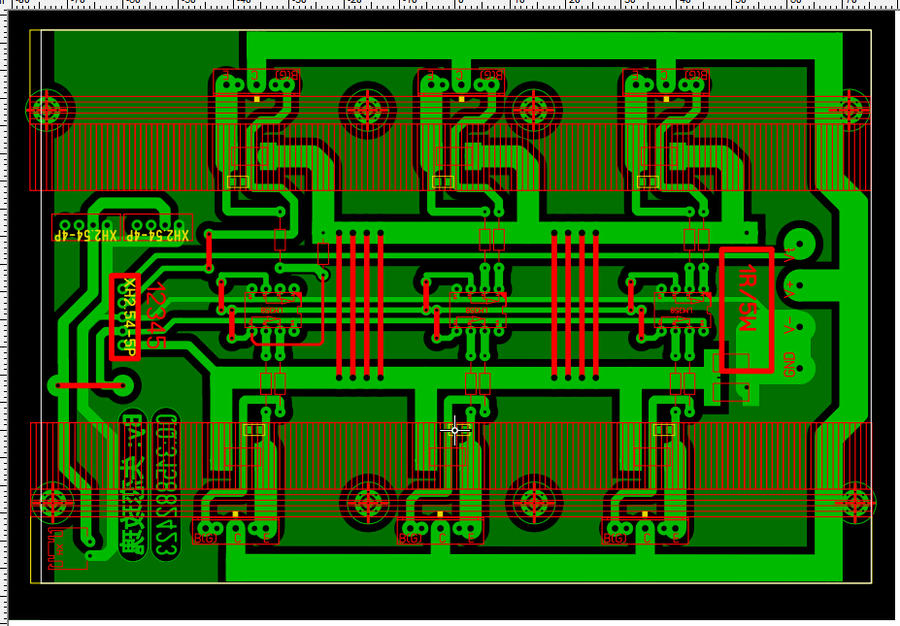Select the center DIP-8 IC footprint
900x626 pixels.
tap(477, 312)
